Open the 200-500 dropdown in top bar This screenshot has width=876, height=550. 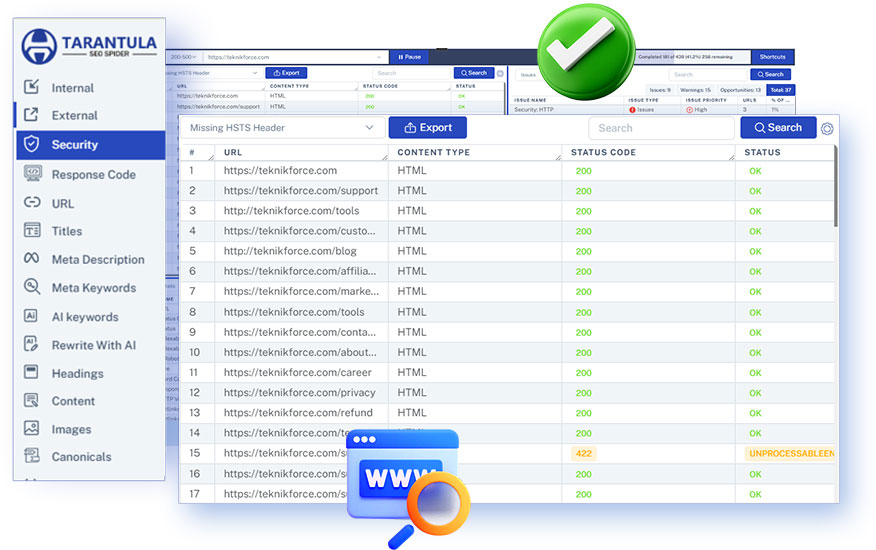point(183,57)
